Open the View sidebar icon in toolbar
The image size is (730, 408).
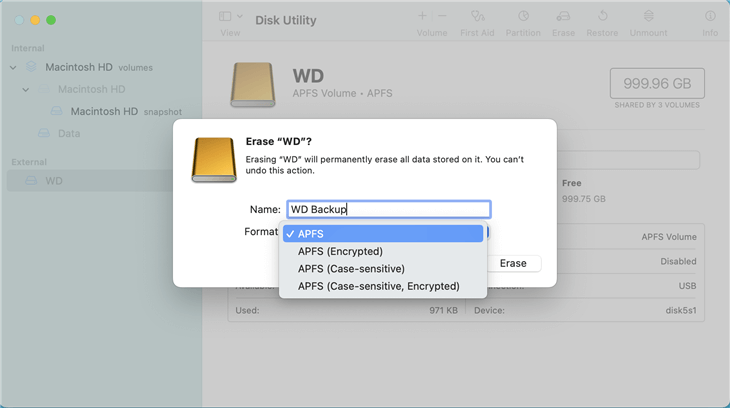point(225,16)
